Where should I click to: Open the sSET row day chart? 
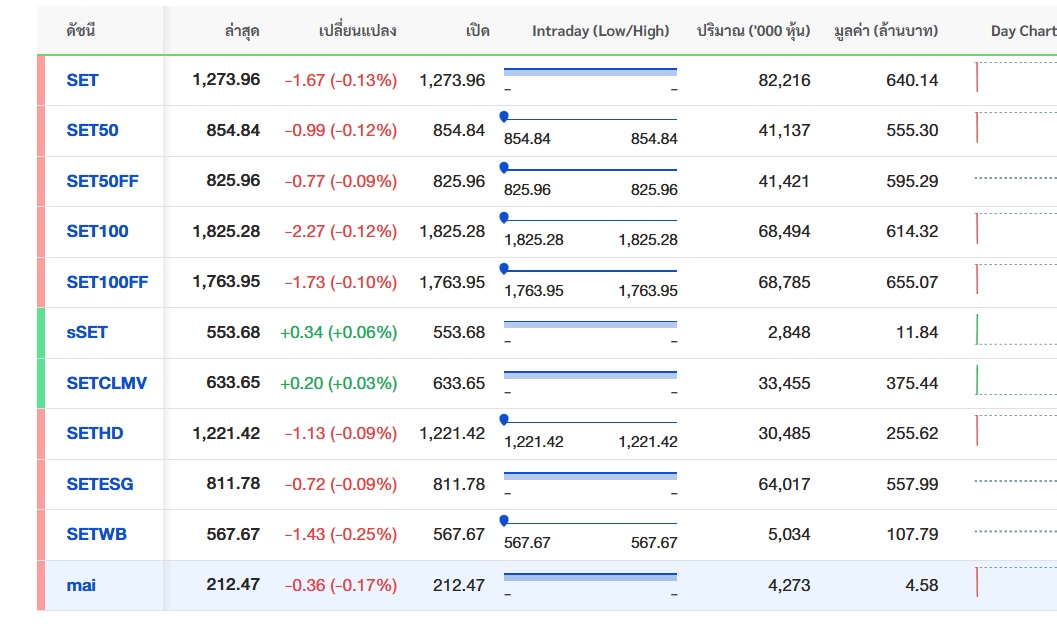click(x=1015, y=330)
